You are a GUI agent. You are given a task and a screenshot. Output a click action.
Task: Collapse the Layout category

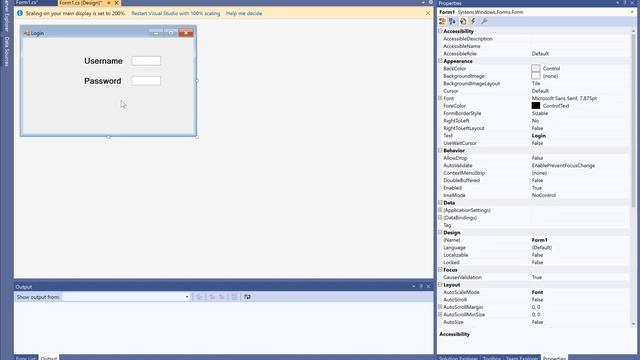440,284
